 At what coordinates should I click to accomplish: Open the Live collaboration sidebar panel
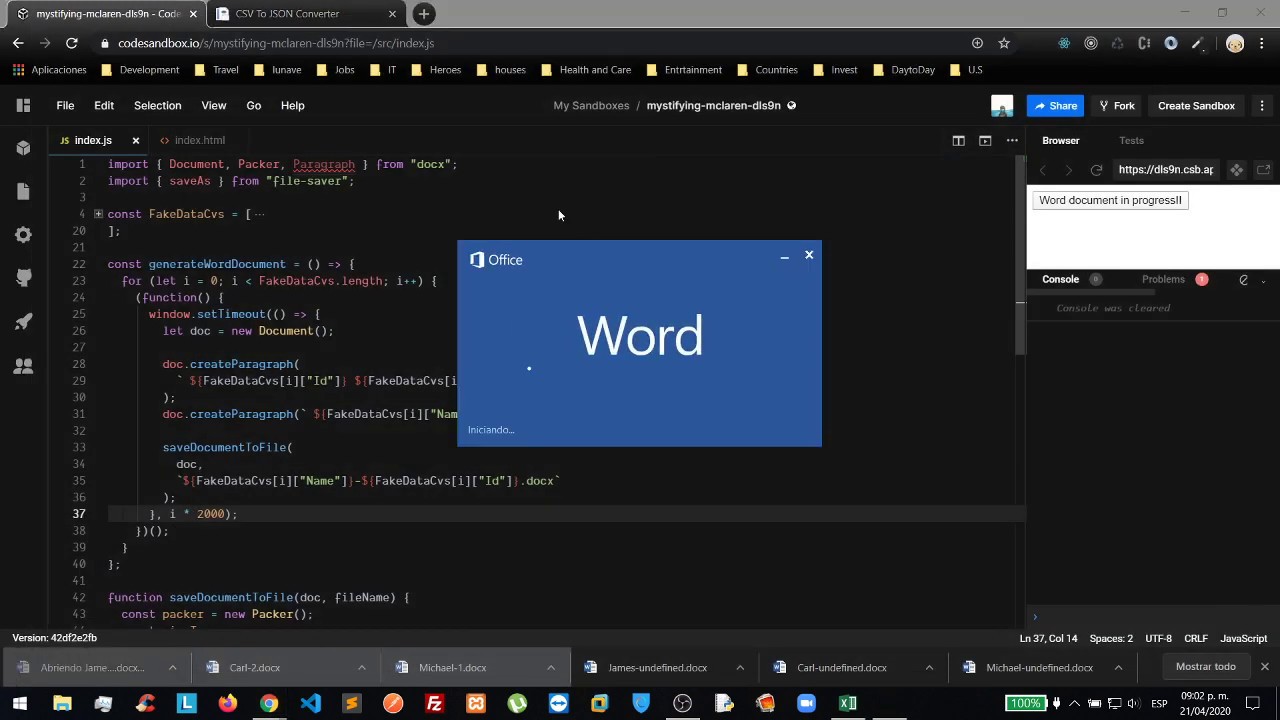tap(23, 366)
